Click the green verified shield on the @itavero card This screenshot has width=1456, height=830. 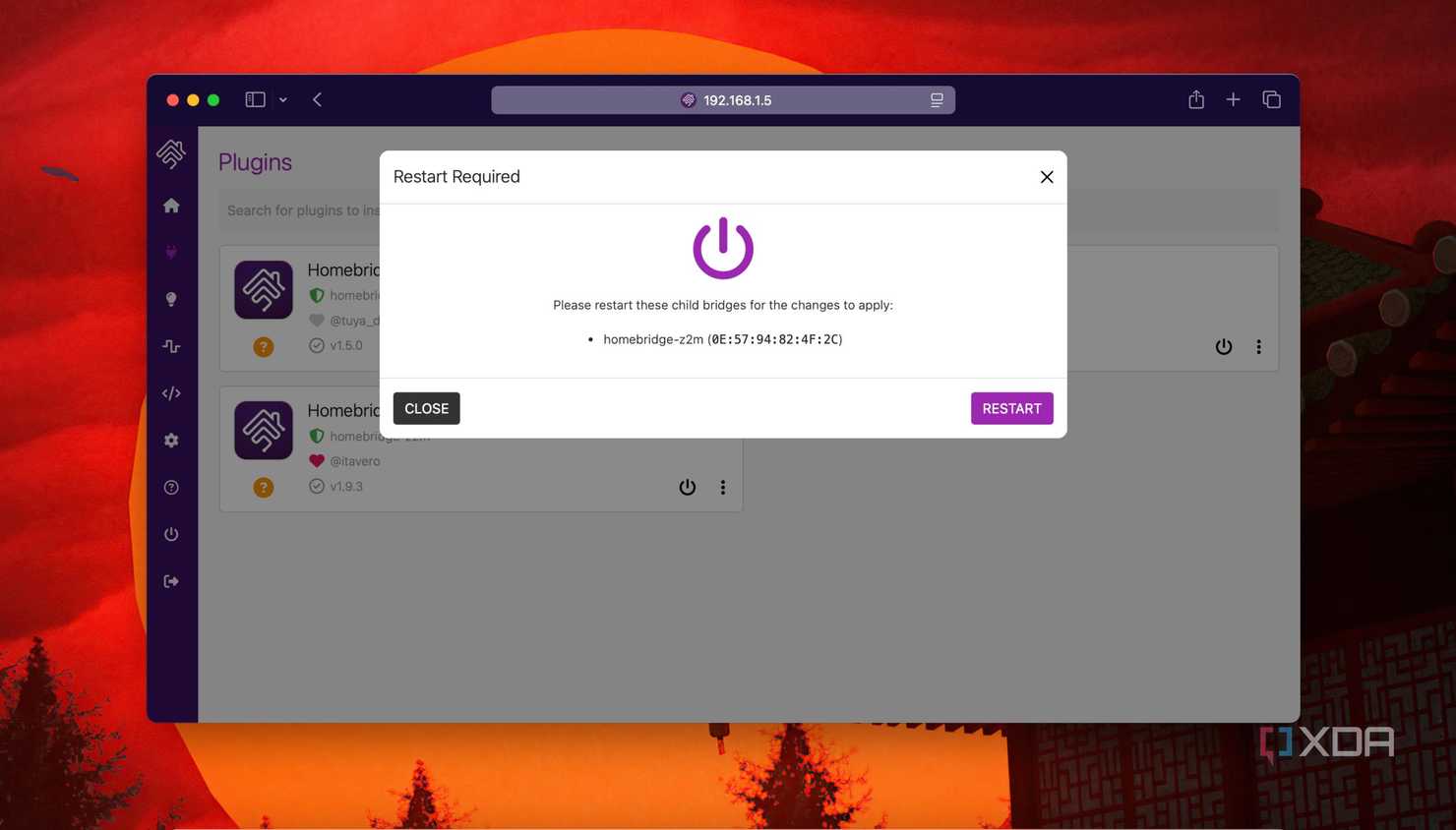[x=317, y=436]
